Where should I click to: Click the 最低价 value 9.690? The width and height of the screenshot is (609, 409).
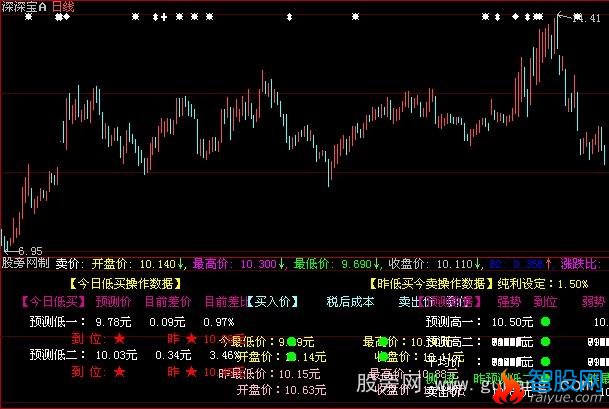click(x=356, y=264)
